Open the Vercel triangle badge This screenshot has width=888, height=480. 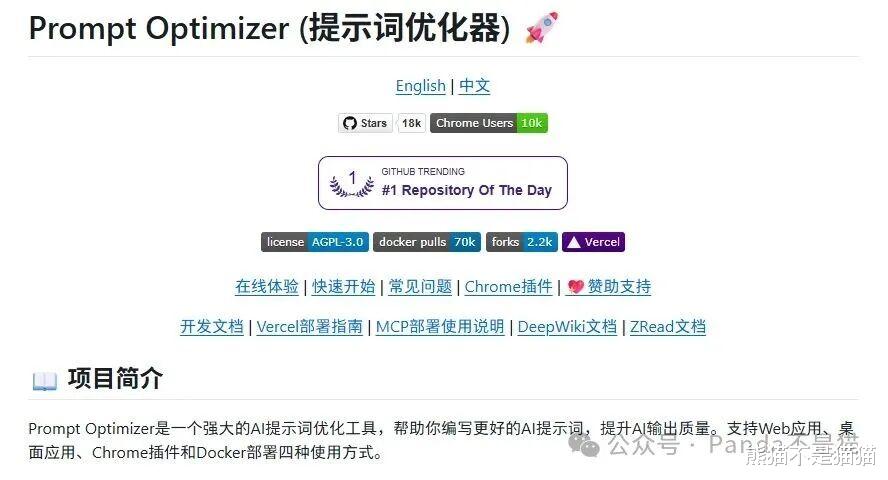pos(594,242)
